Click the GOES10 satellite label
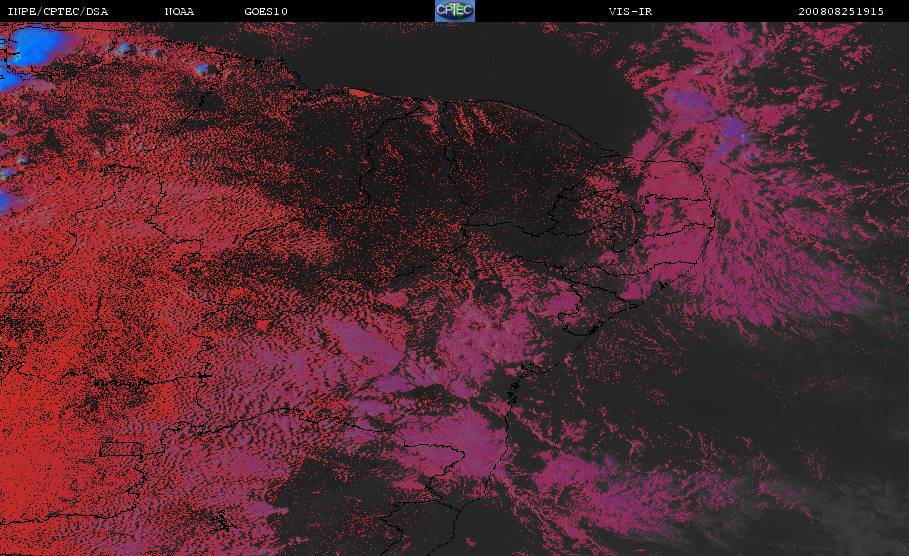 click(x=266, y=12)
